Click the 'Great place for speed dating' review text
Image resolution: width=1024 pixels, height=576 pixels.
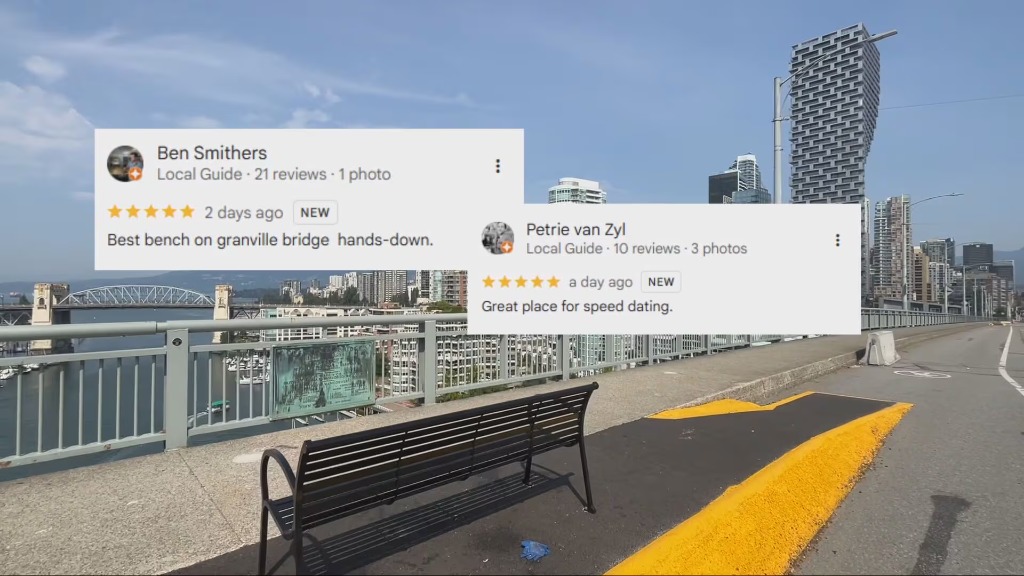pyautogui.click(x=577, y=306)
